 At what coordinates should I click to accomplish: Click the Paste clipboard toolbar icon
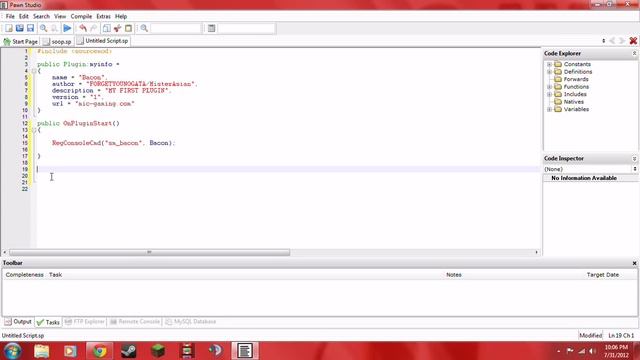(x=129, y=28)
